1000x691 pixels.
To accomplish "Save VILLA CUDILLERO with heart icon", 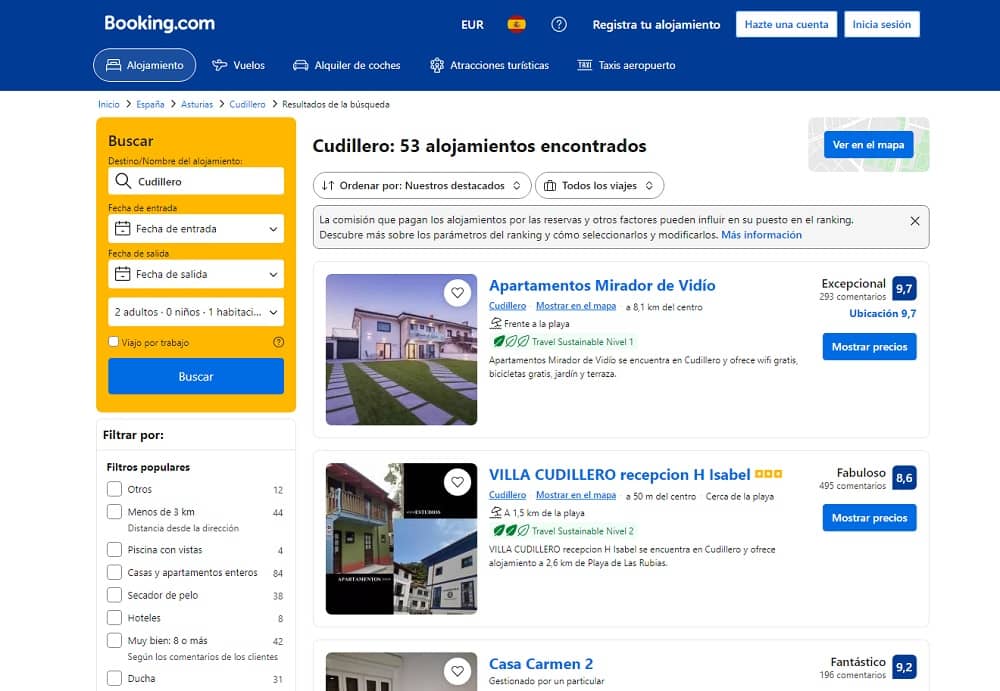I will (457, 482).
